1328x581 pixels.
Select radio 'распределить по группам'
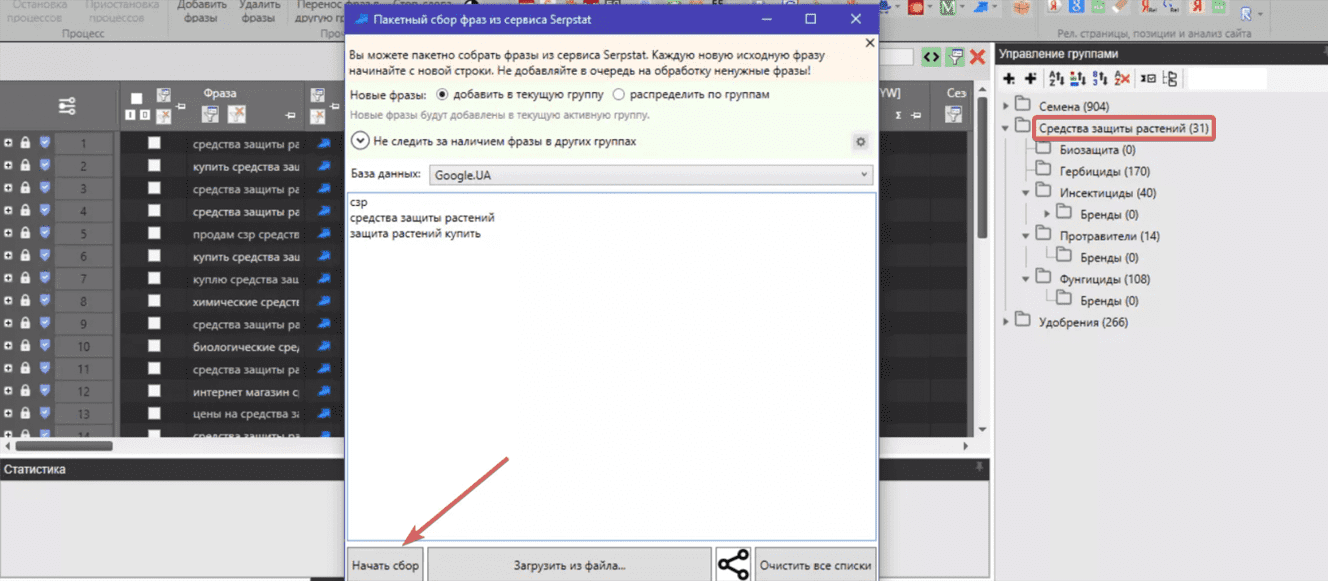click(x=619, y=94)
